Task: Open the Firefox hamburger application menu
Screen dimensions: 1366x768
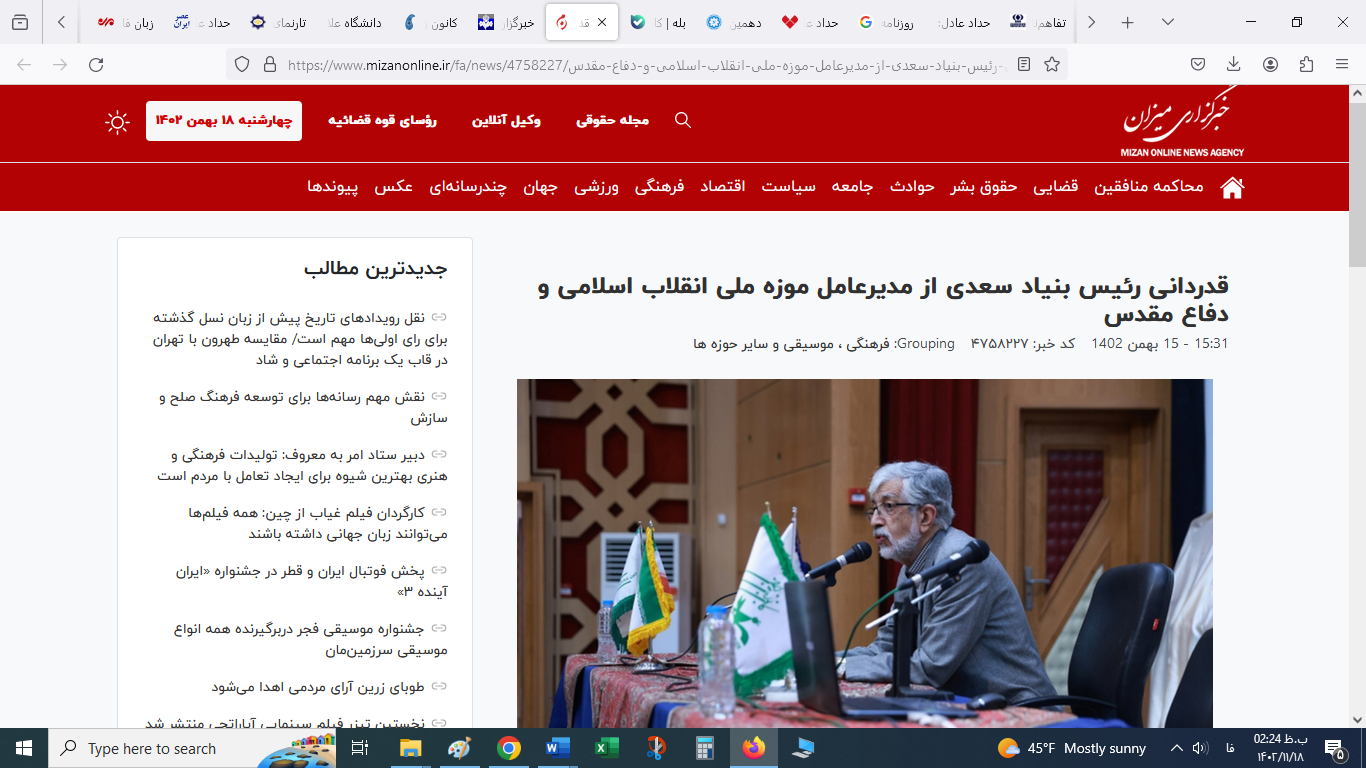Action: (1342, 64)
